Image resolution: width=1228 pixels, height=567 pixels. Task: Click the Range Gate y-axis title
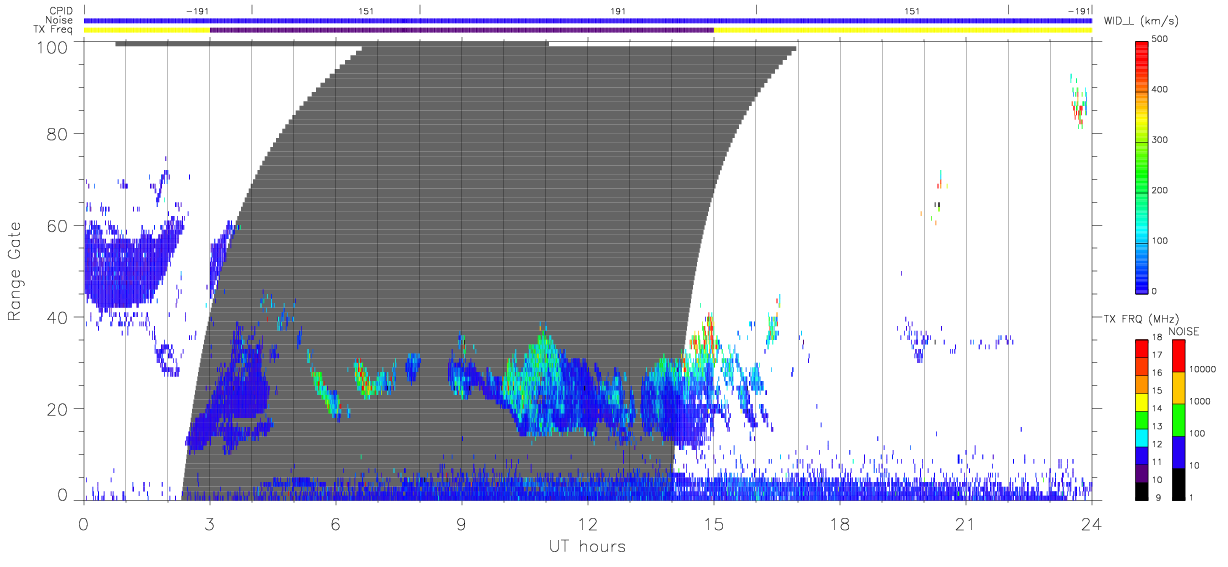pos(16,272)
